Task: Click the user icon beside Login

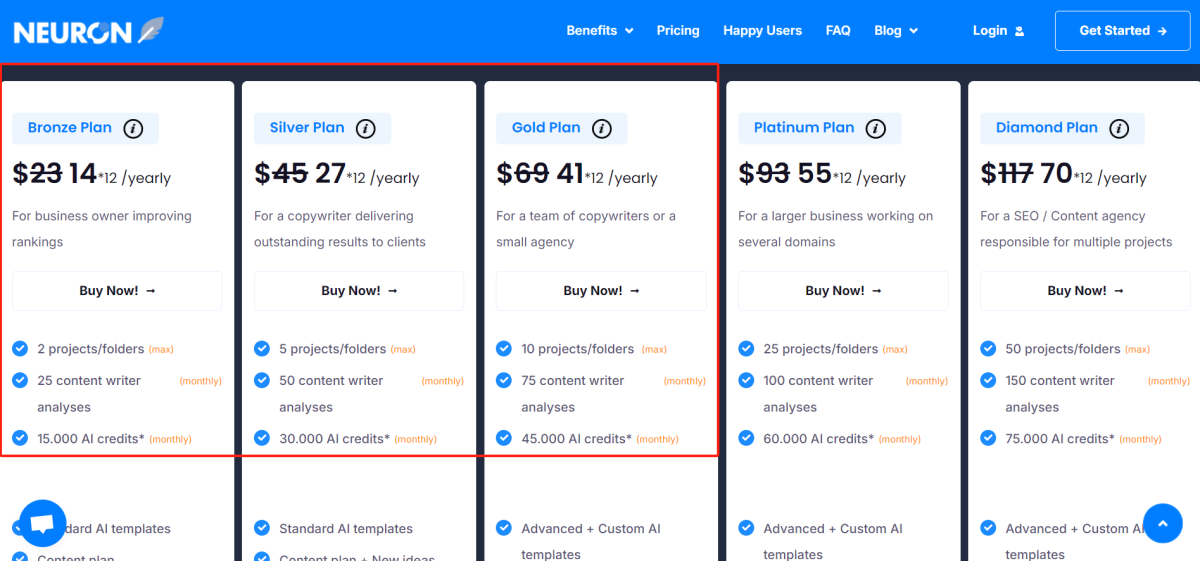Action: [1019, 31]
